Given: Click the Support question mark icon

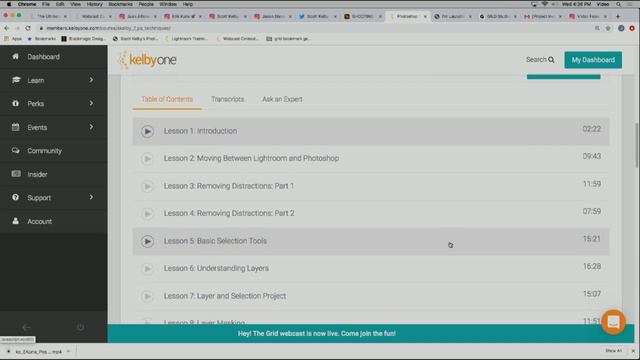Looking at the screenshot, I should tap(16, 197).
